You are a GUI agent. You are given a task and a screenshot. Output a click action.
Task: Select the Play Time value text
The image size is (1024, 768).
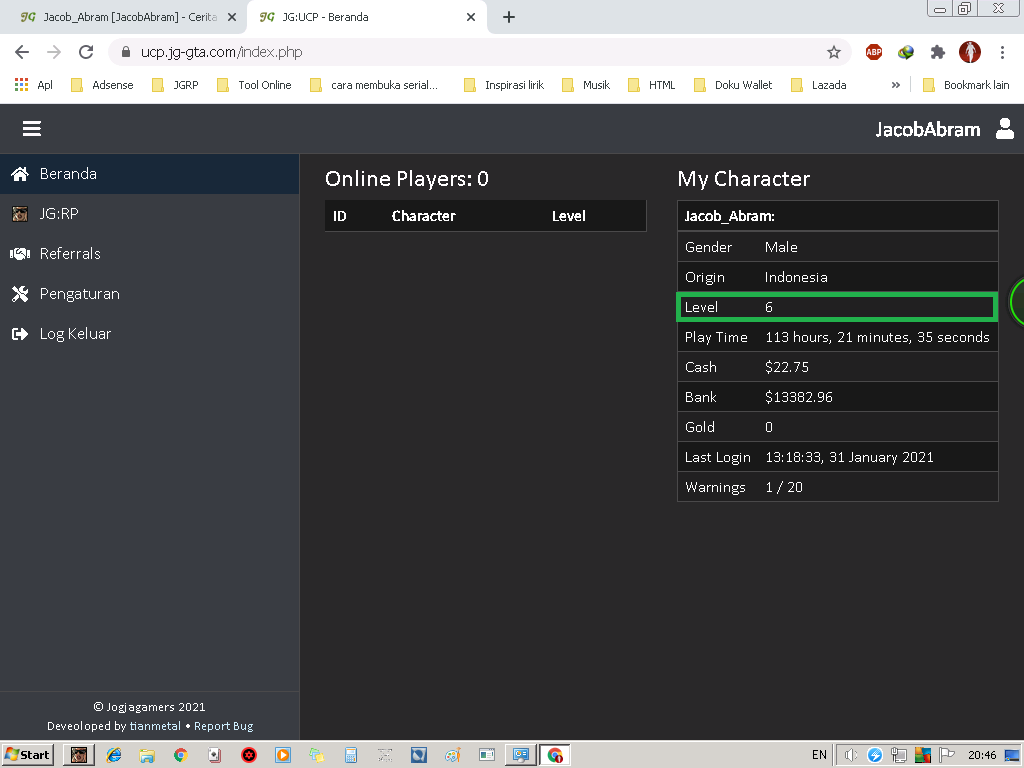pyautogui.click(x=877, y=337)
